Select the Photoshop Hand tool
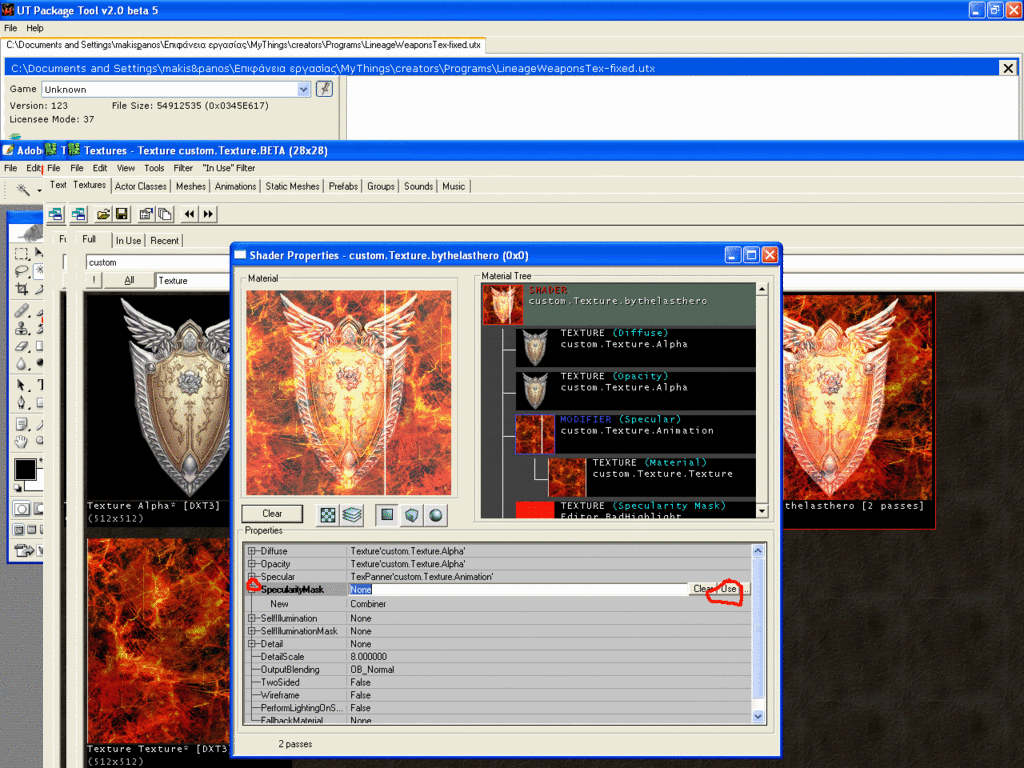Screen dimensions: 1024x768 [x=22, y=441]
